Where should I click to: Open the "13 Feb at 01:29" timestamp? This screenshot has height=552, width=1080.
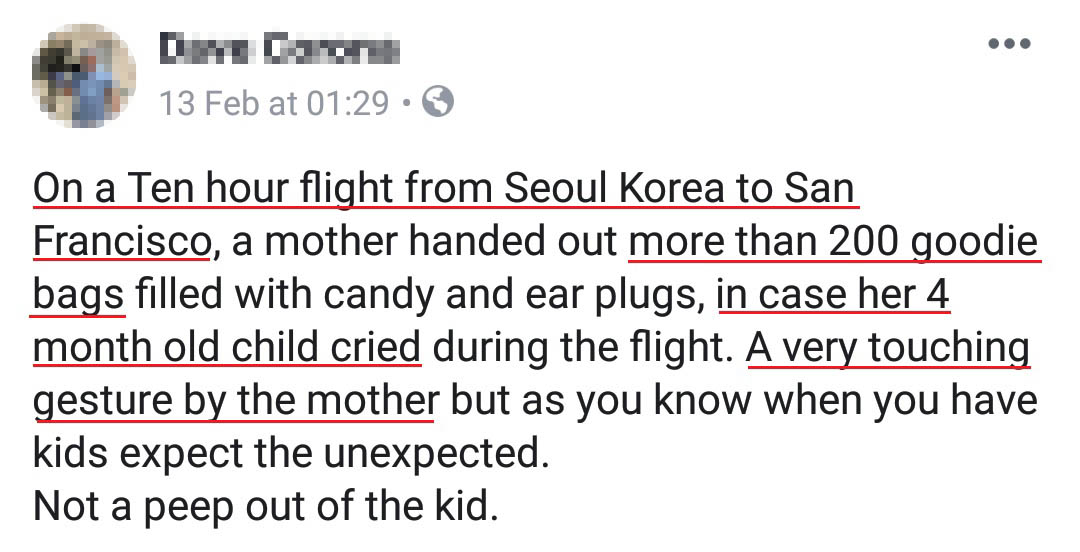(x=274, y=102)
